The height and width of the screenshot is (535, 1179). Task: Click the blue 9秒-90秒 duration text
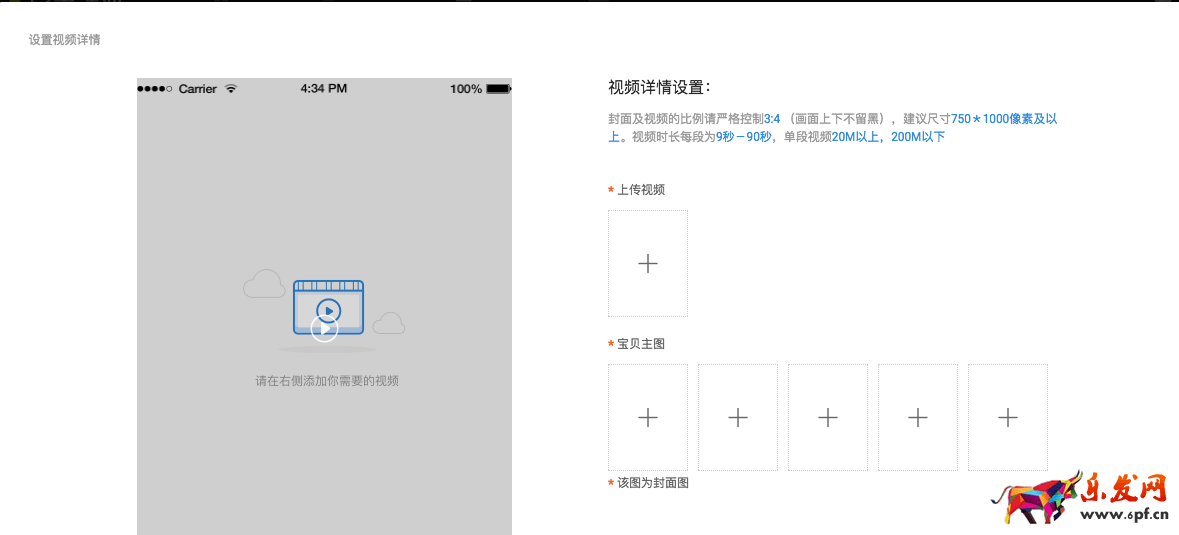point(743,137)
